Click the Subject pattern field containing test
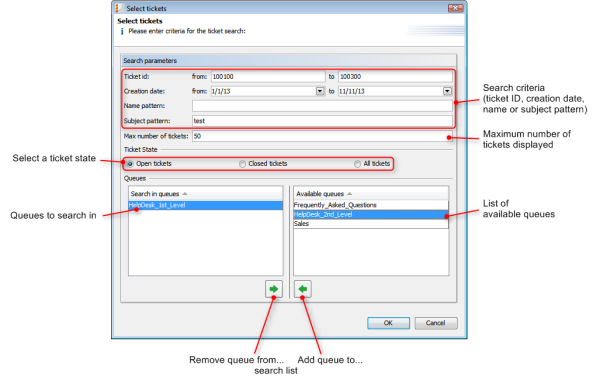The width and height of the screenshot is (600, 383). (322, 121)
